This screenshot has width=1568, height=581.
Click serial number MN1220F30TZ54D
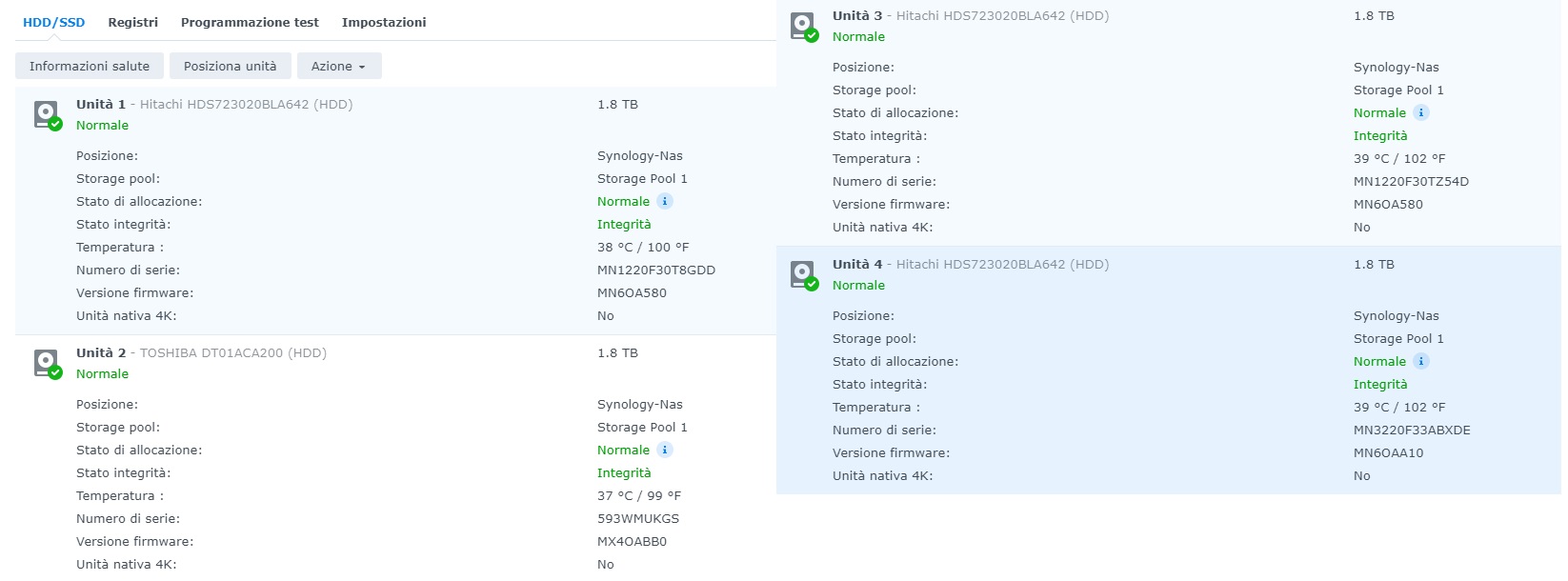pyautogui.click(x=1411, y=181)
